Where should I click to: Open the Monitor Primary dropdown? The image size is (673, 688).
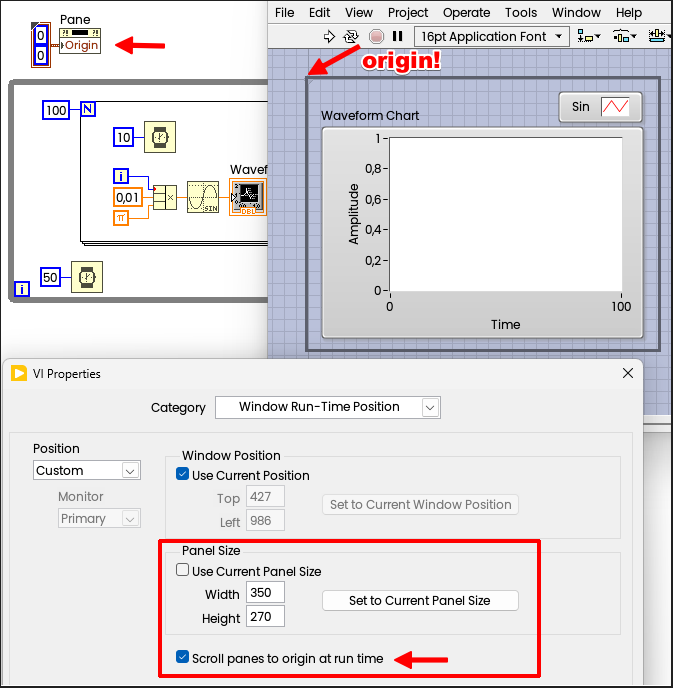point(99,519)
